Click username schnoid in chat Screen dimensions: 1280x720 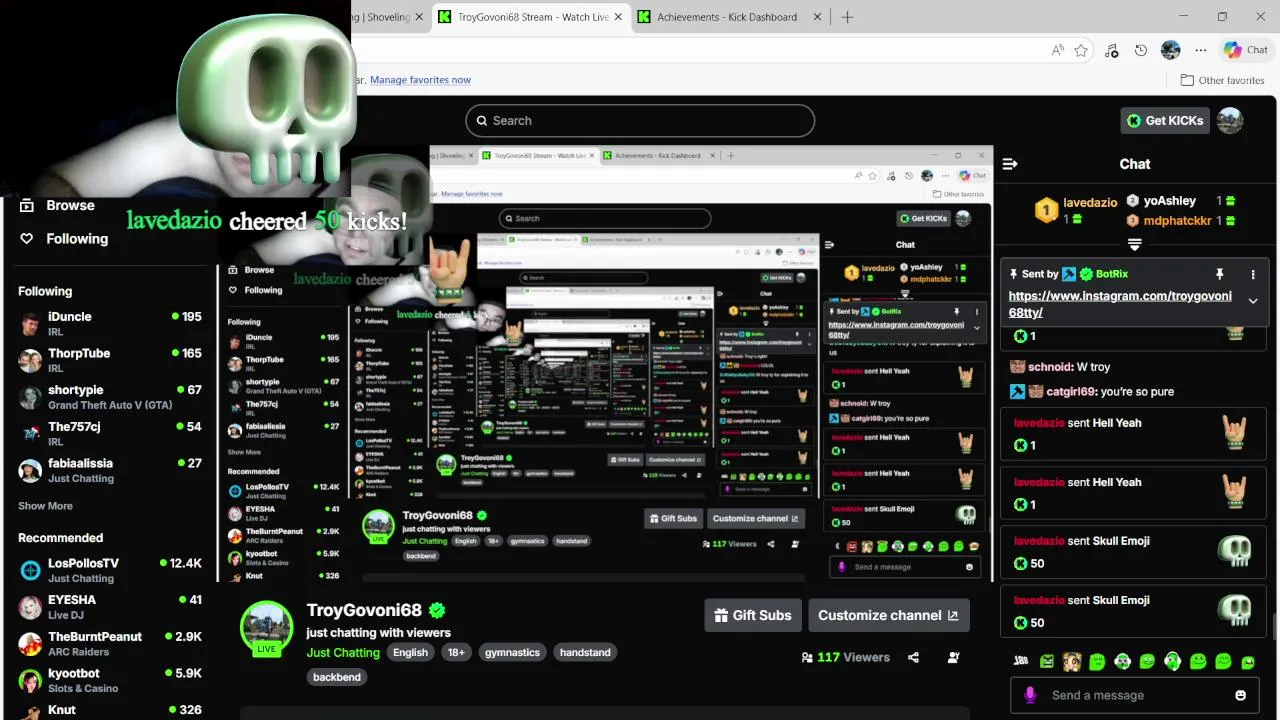(x=1049, y=367)
